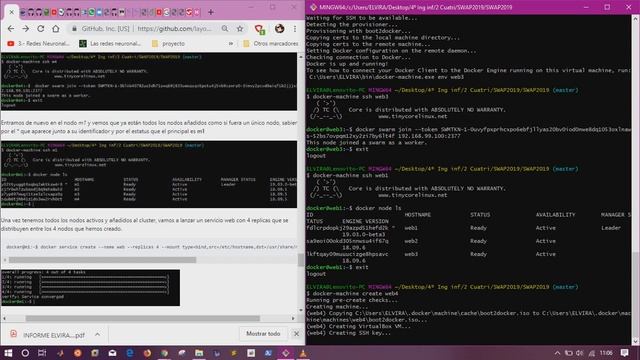Open the 'proyecto' bookmarks folder
The width and height of the screenshot is (640, 360).
(x=168, y=43)
